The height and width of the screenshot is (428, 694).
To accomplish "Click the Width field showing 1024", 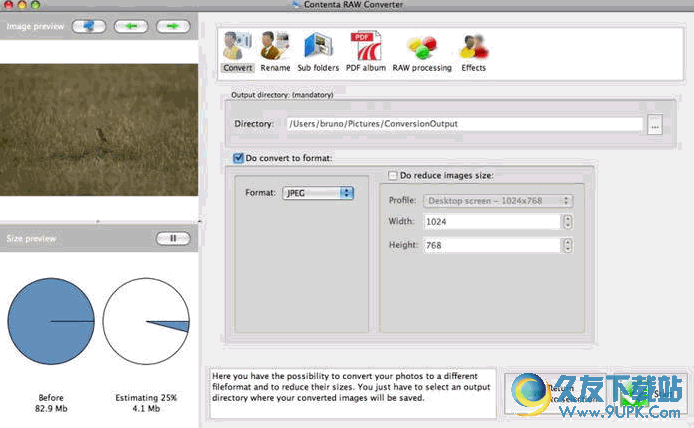I will [492, 222].
